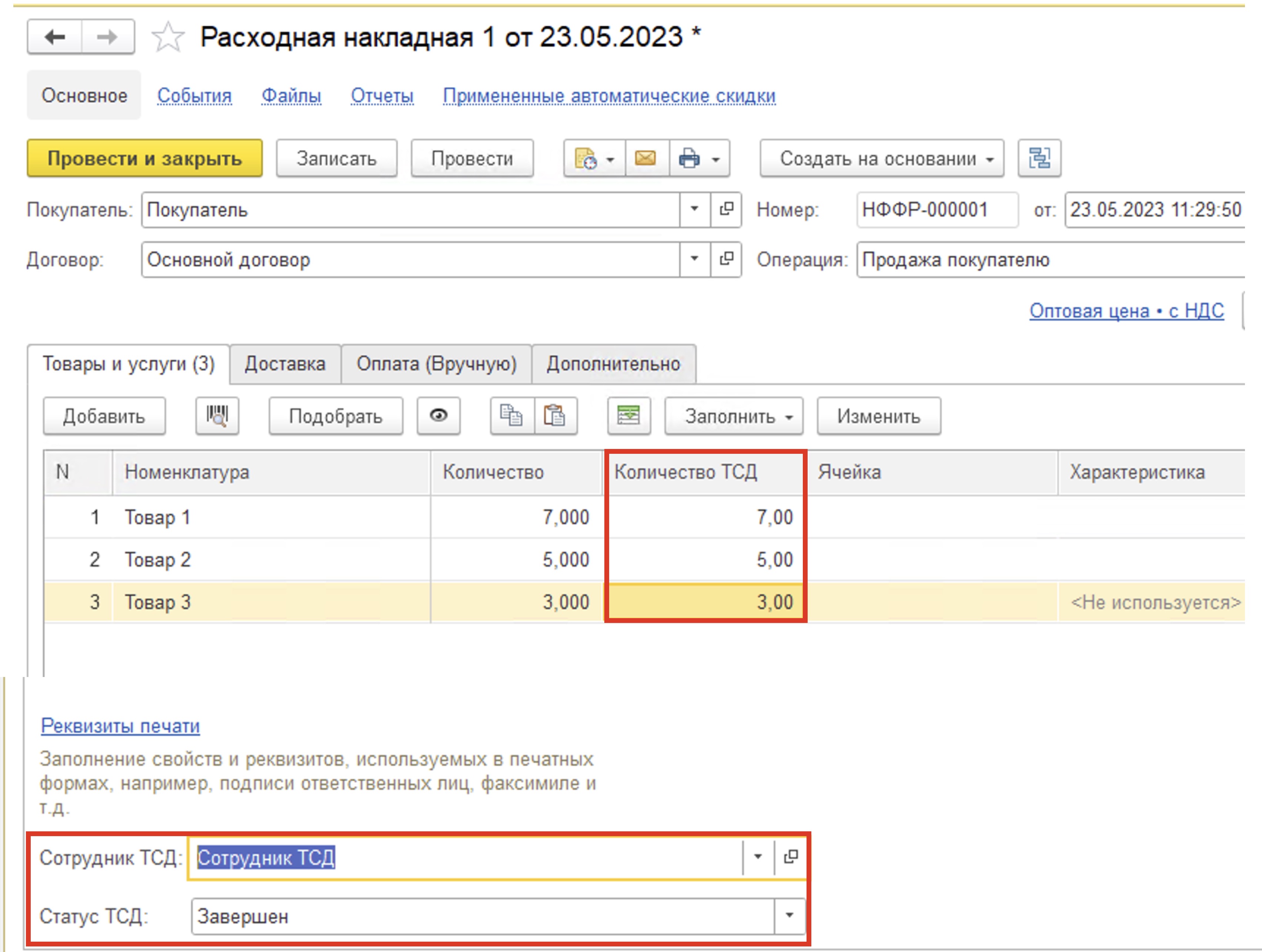
Task: Open the События link
Action: tap(194, 96)
